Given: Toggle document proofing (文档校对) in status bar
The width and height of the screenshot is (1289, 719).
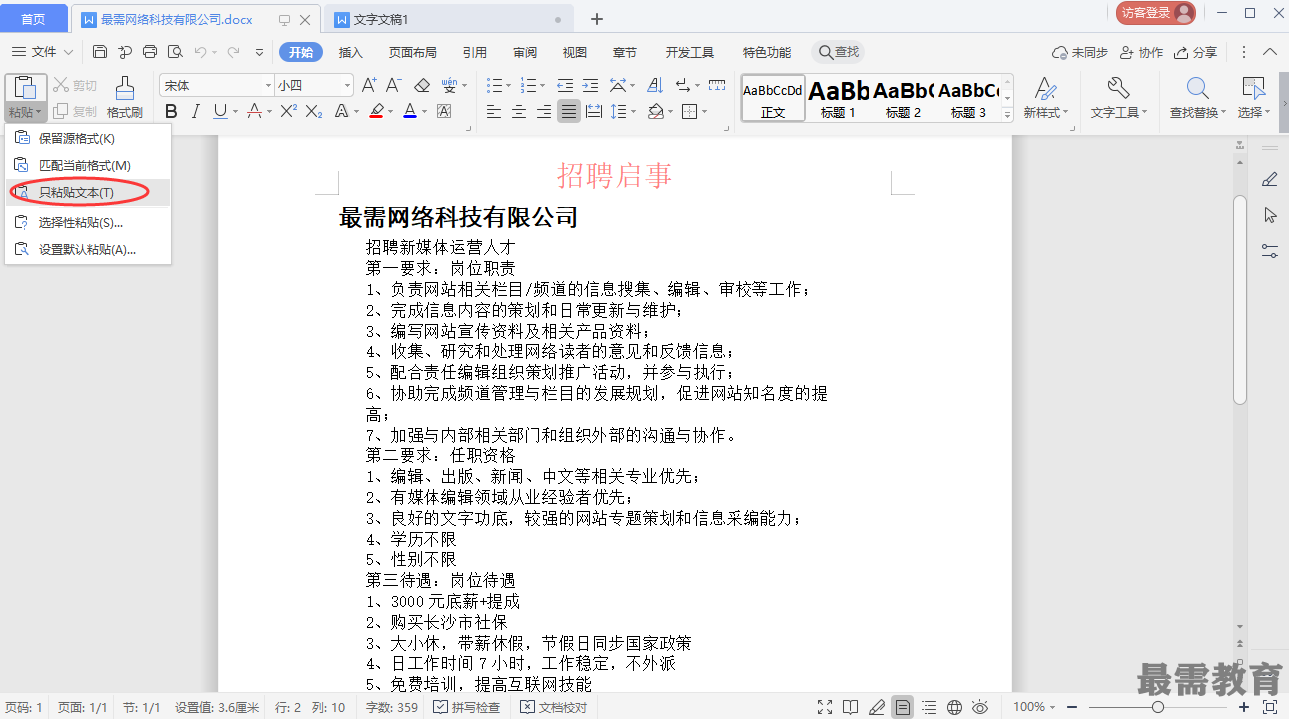Looking at the screenshot, I should coord(553,707).
